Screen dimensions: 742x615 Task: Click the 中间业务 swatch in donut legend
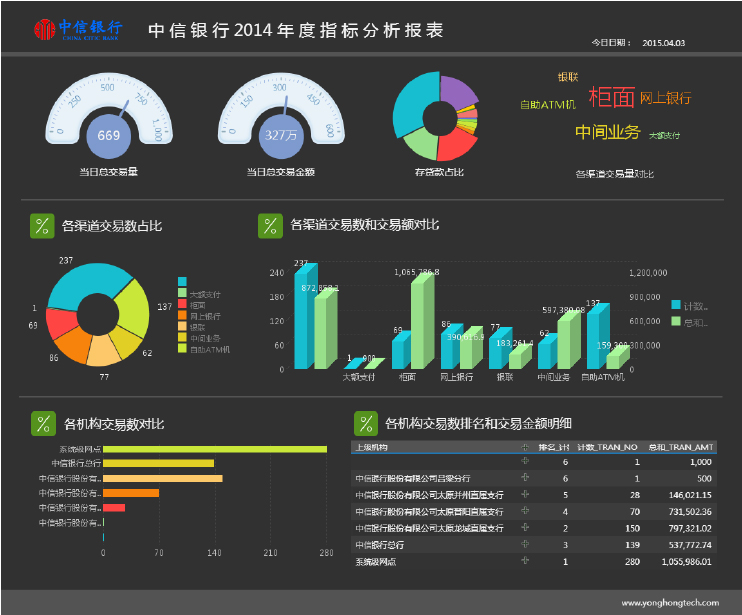pos(182,337)
